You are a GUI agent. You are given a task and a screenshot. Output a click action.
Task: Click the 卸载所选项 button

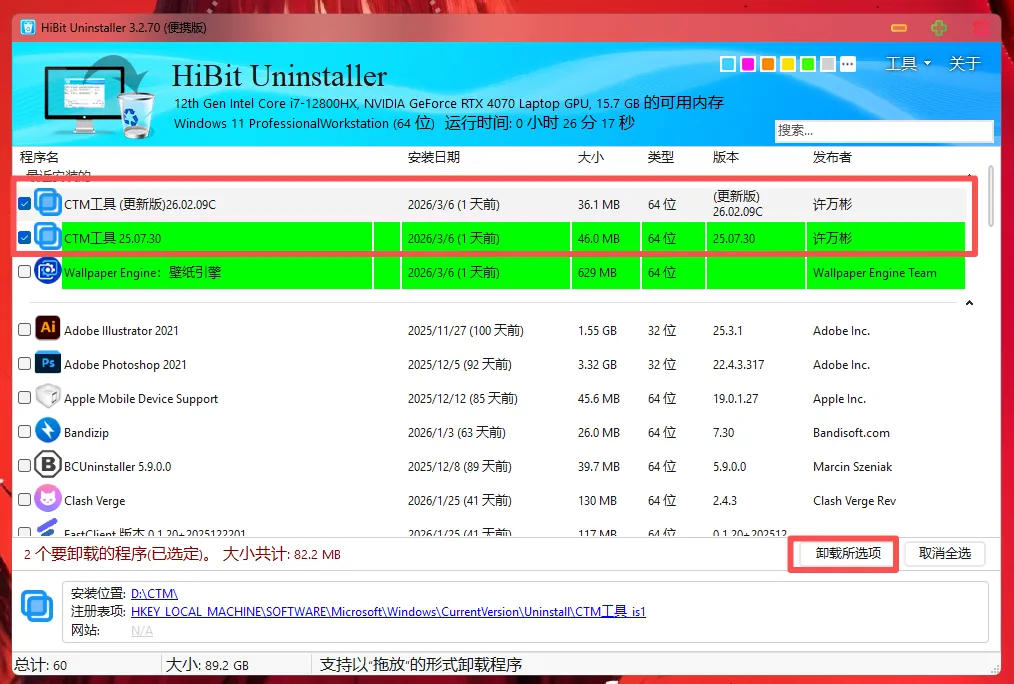(x=848, y=553)
